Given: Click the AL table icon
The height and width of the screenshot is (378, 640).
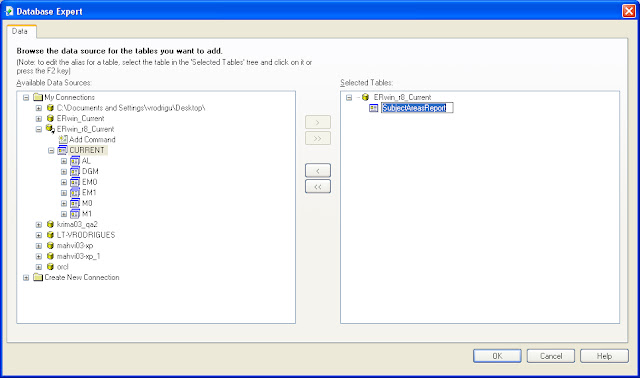Looking at the screenshot, I should click(x=75, y=161).
